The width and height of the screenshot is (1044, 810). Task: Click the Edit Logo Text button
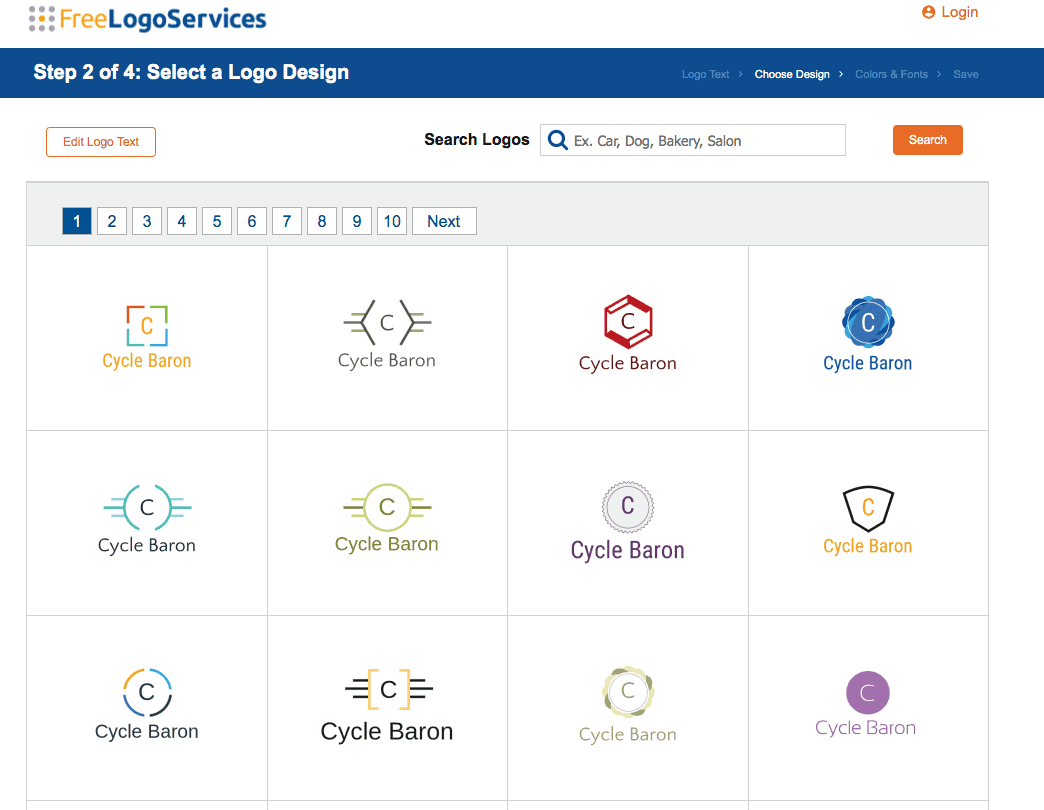point(101,142)
